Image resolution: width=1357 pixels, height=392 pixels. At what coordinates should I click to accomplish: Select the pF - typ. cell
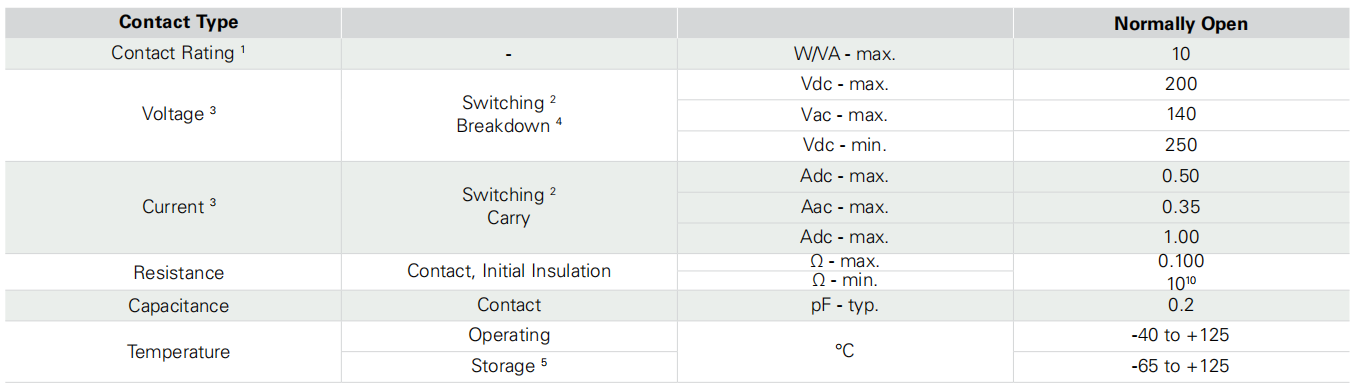click(x=845, y=306)
